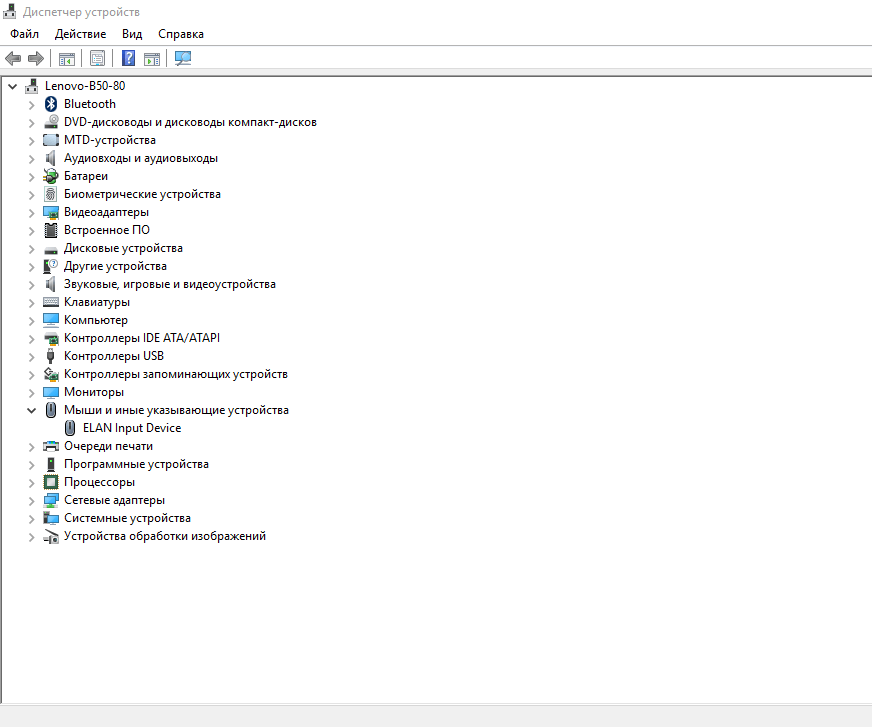Screen dimensions: 872x727
Task: Select the Процессоры label
Action: [x=99, y=482]
